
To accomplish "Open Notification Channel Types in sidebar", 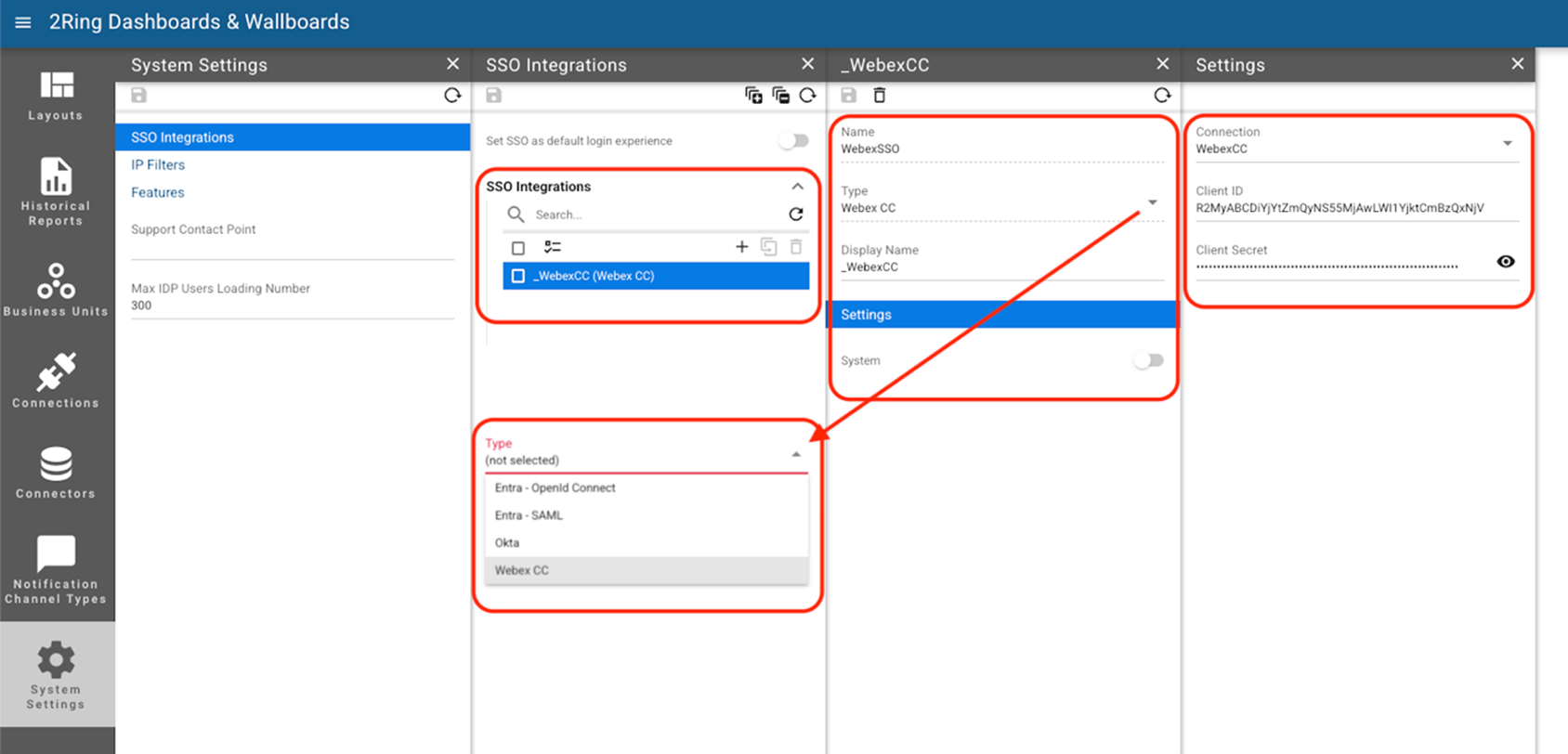I will (56, 569).
